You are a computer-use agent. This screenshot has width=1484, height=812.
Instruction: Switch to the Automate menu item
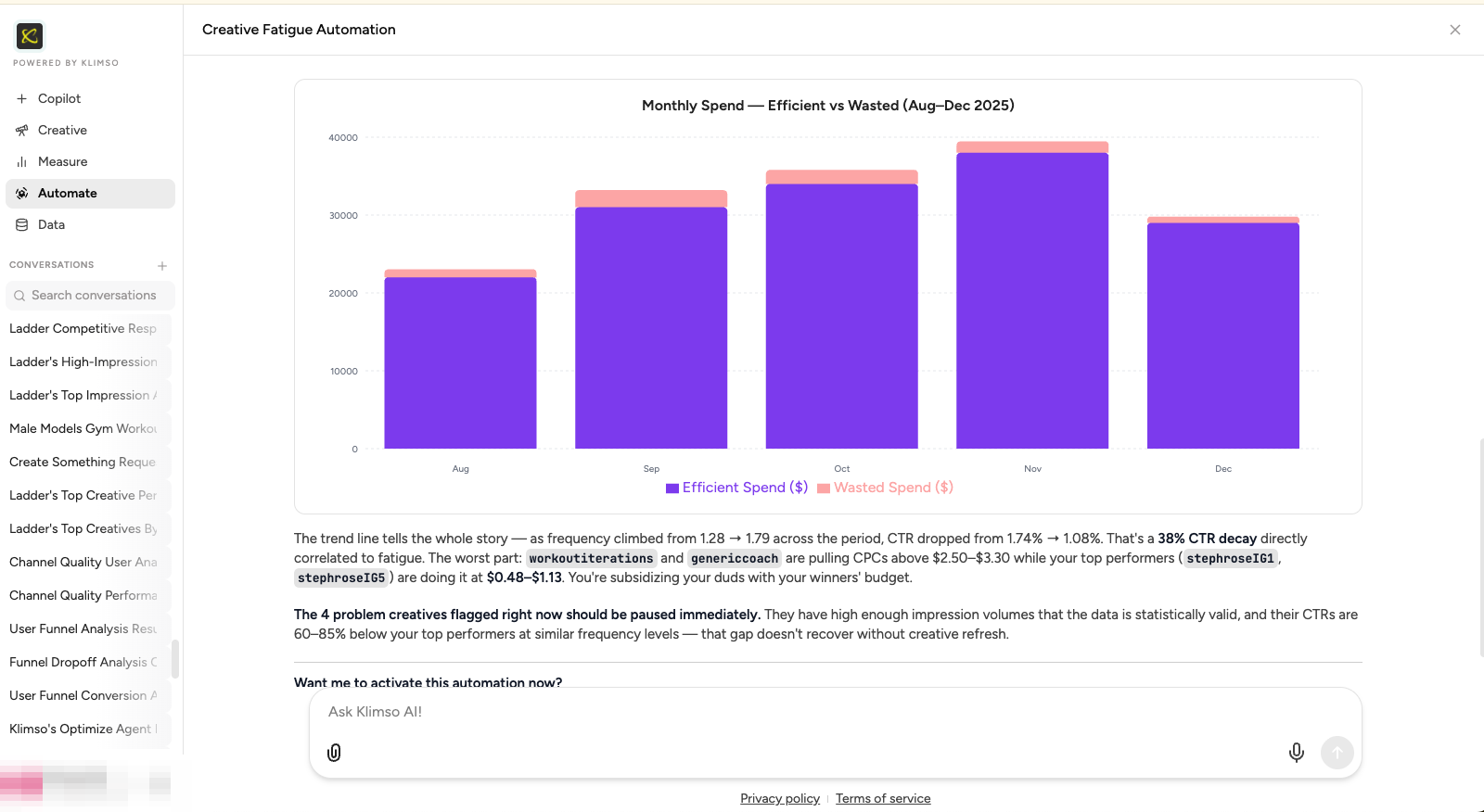click(90, 193)
